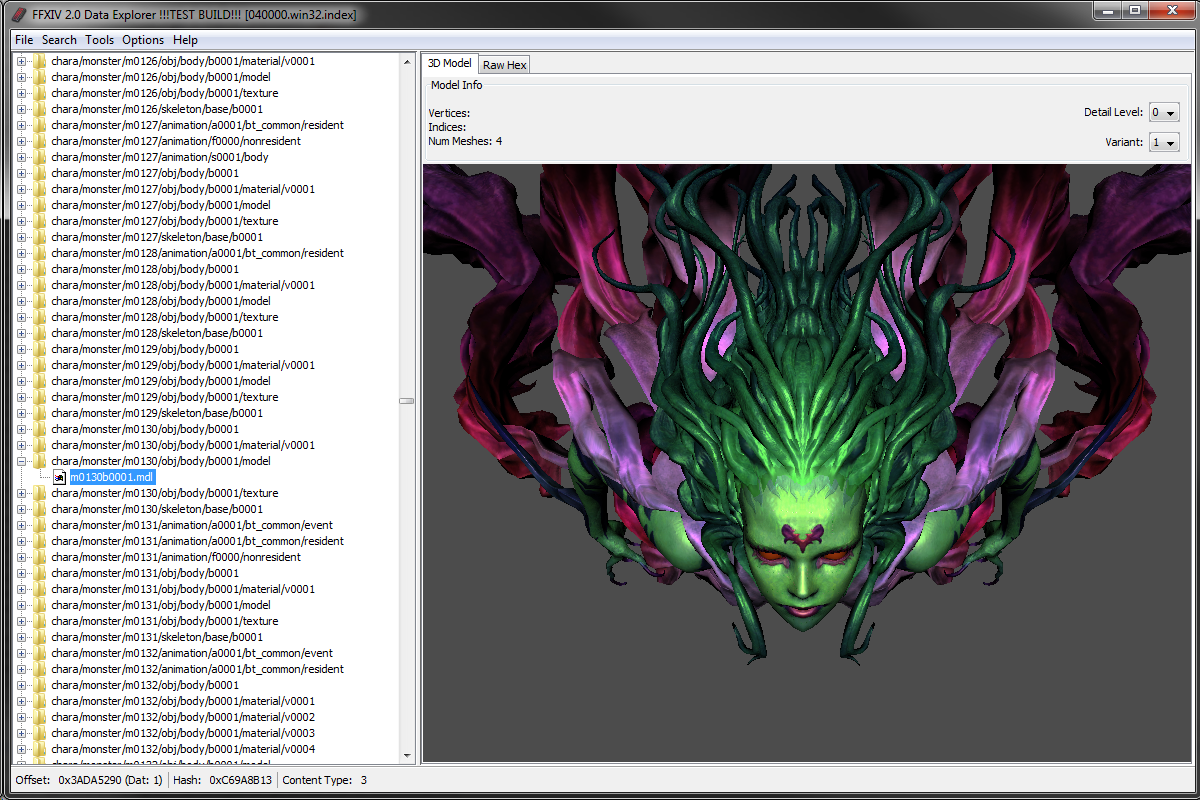Expand chara/monster/m0126/obj/body/b0001/model node
1200x800 pixels.
(22, 77)
